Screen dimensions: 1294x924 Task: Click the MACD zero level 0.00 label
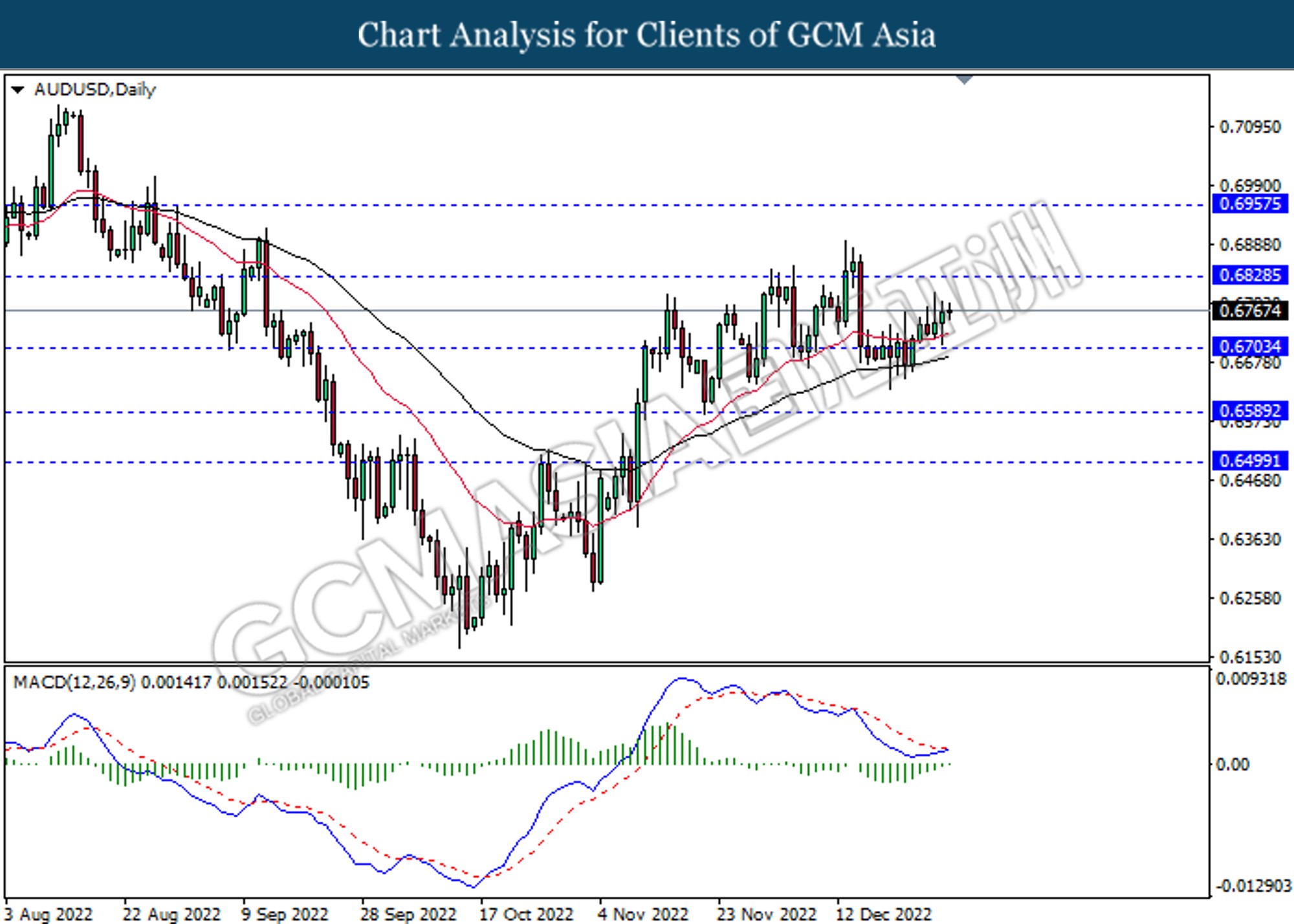(1233, 764)
